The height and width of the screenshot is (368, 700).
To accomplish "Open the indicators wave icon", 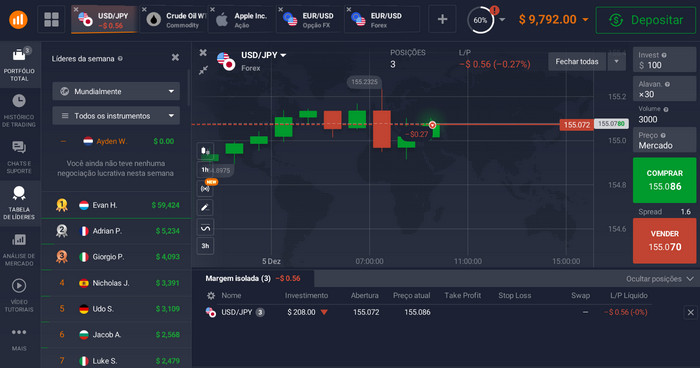I will coord(205,228).
